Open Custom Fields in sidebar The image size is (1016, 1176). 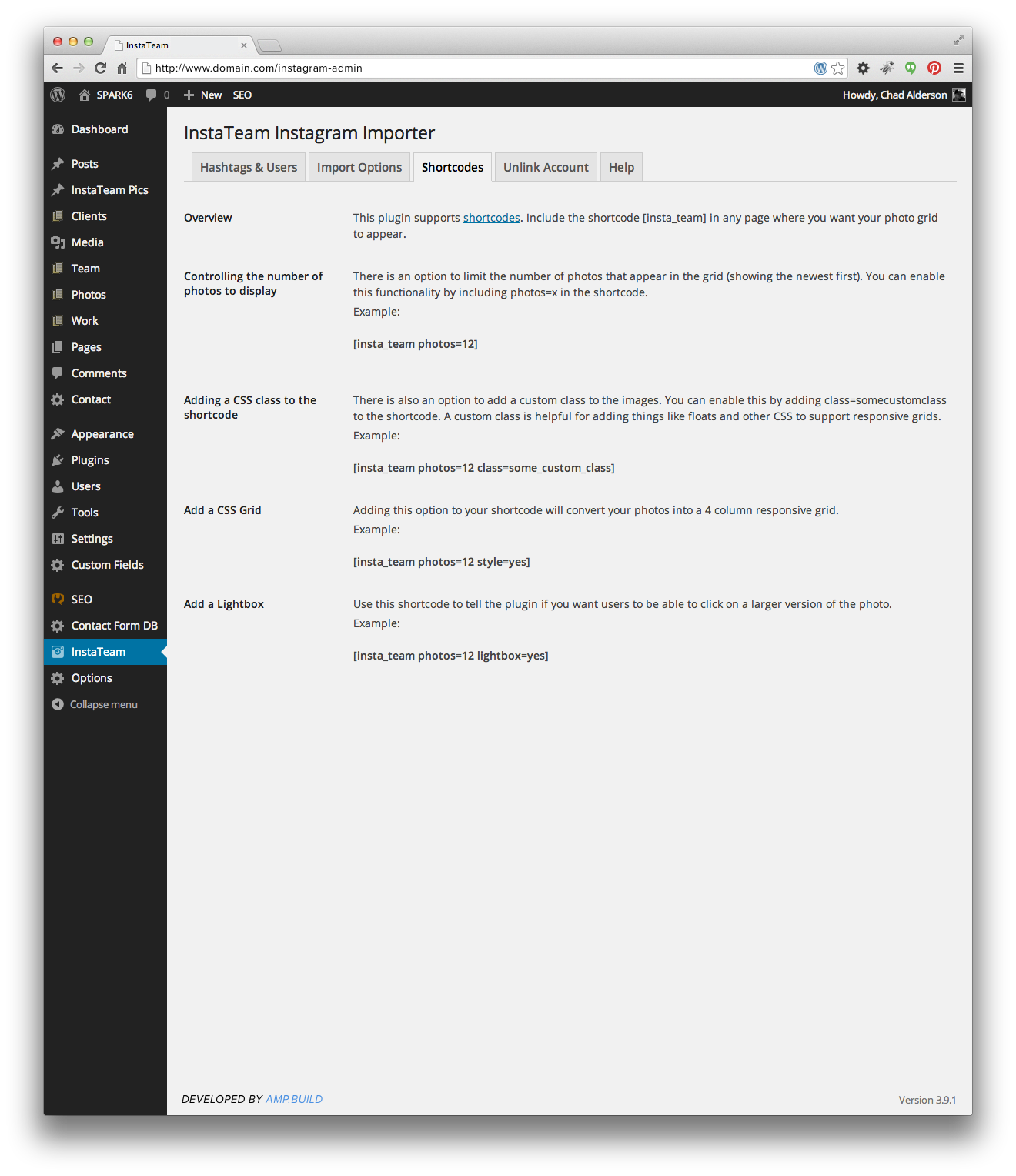(x=105, y=565)
